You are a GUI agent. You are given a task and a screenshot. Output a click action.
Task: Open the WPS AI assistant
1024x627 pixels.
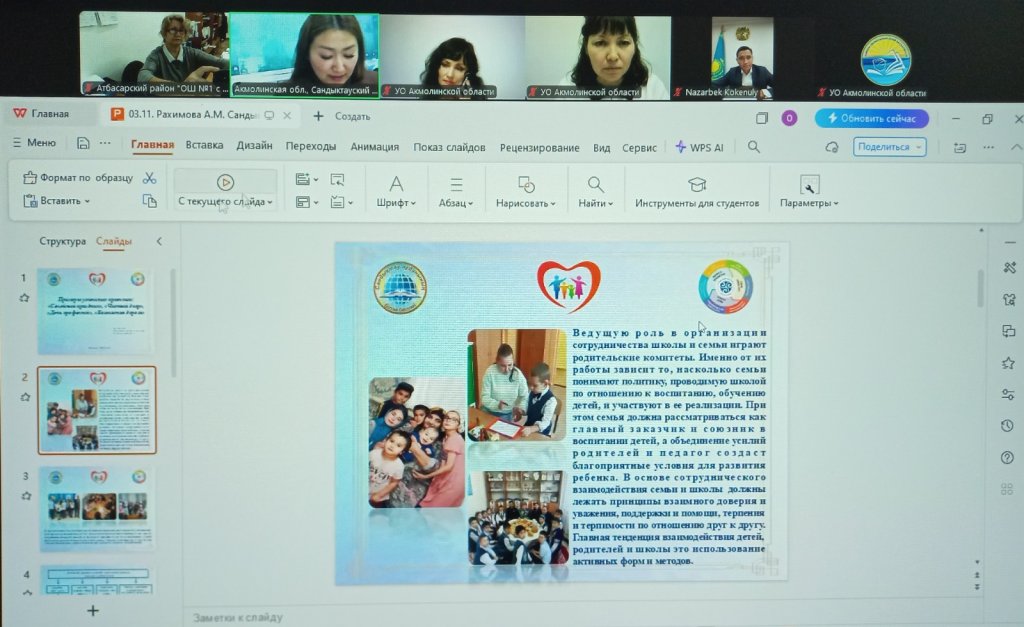tap(699, 146)
